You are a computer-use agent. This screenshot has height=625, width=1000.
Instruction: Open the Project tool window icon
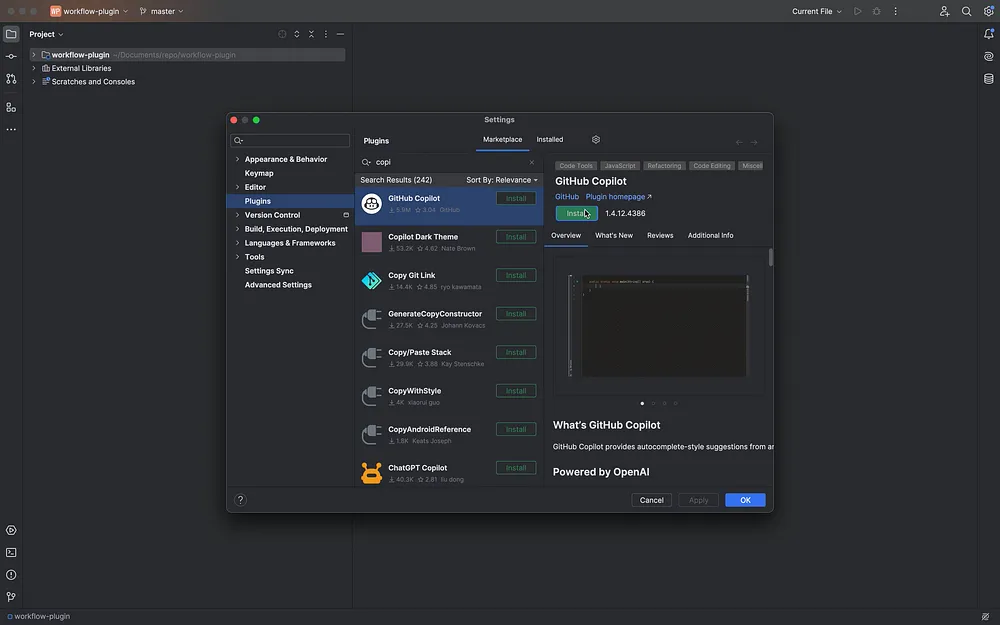(x=11, y=34)
